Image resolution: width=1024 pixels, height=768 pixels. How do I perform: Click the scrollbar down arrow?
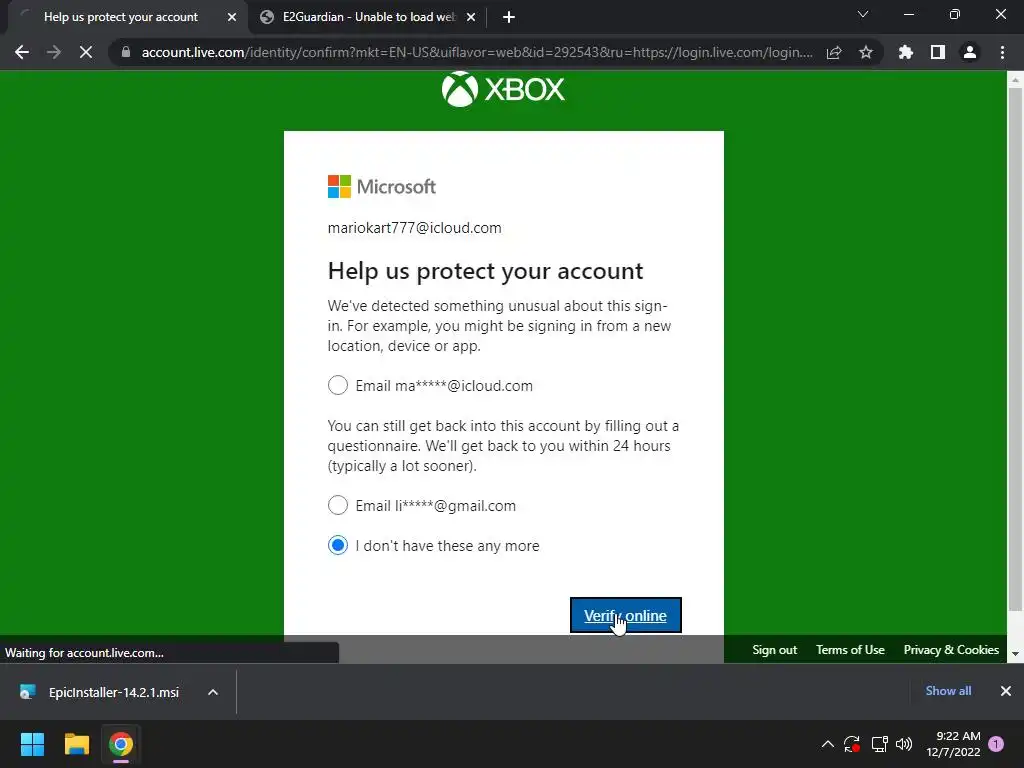point(1015,653)
